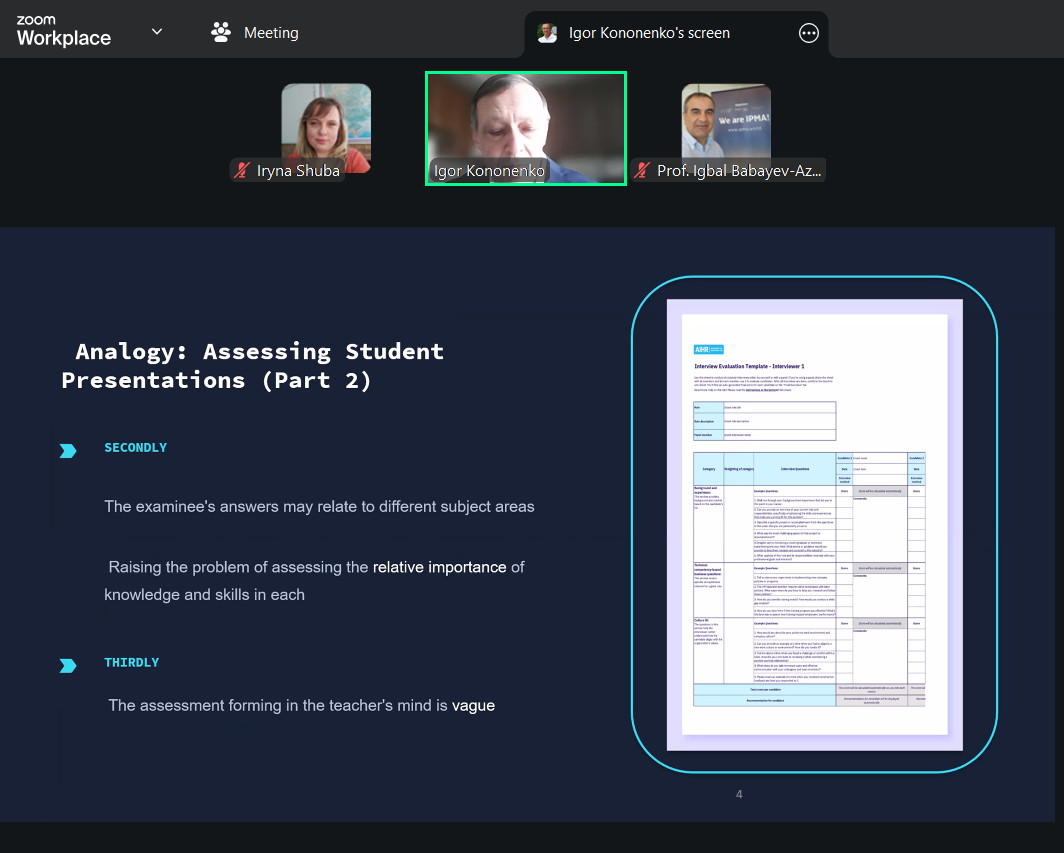
Task: Click Prof. Igbal Babayev's muted microphone icon
Action: [x=642, y=171]
